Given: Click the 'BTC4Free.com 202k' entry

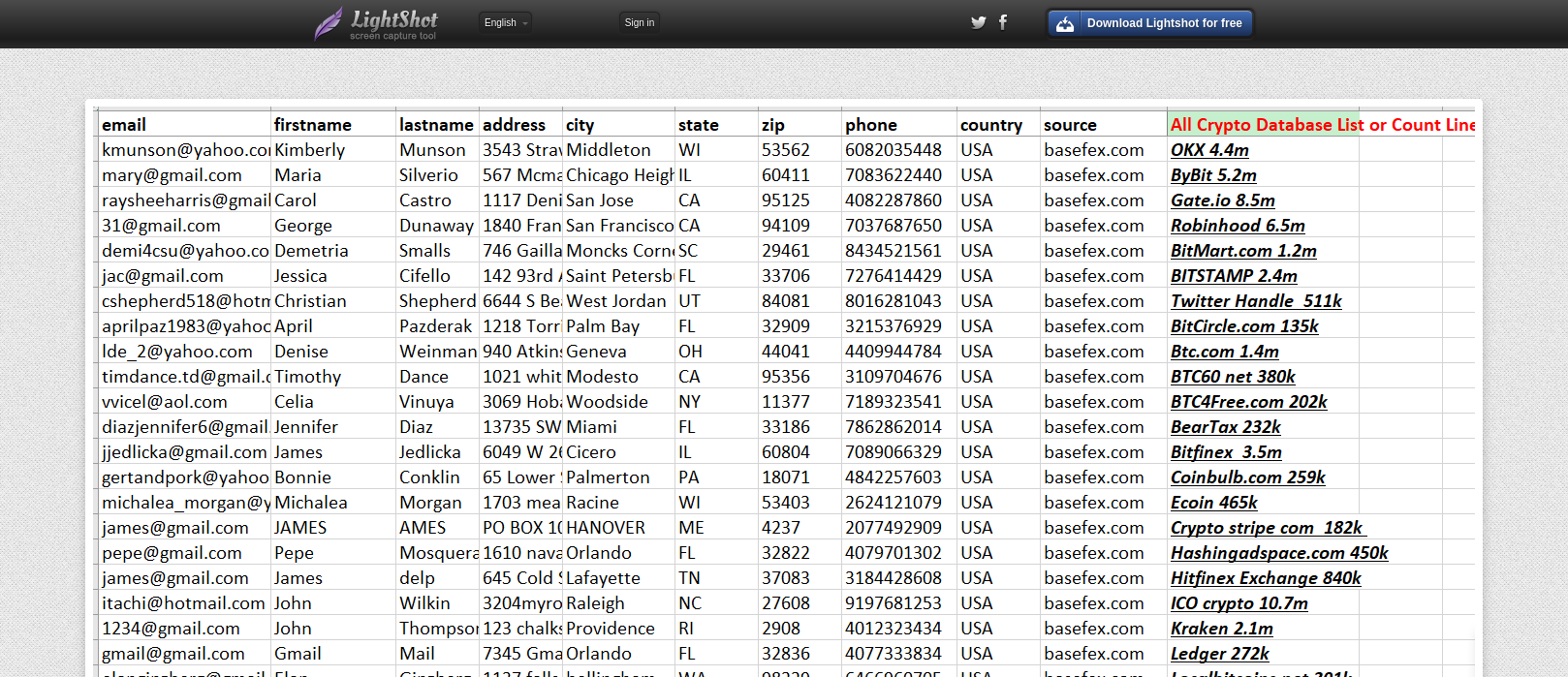Looking at the screenshot, I should 1249,402.
